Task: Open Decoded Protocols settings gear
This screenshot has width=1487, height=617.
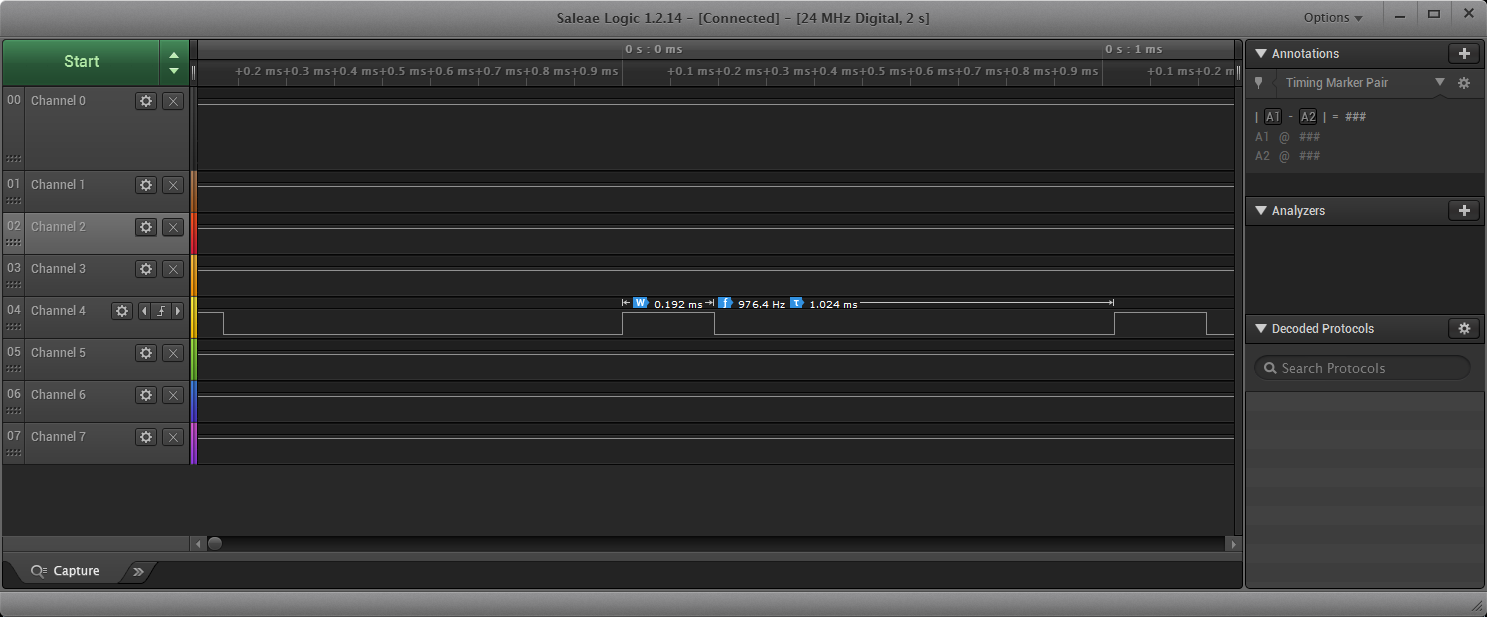Action: pyautogui.click(x=1464, y=329)
